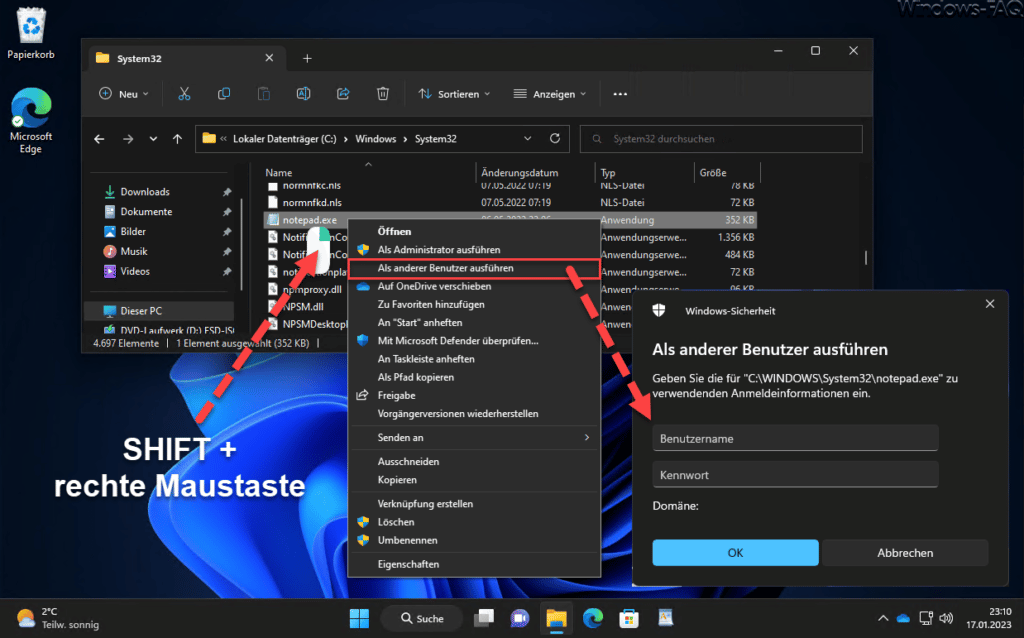Close the System32 tab
The image size is (1024, 638).
click(x=269, y=58)
